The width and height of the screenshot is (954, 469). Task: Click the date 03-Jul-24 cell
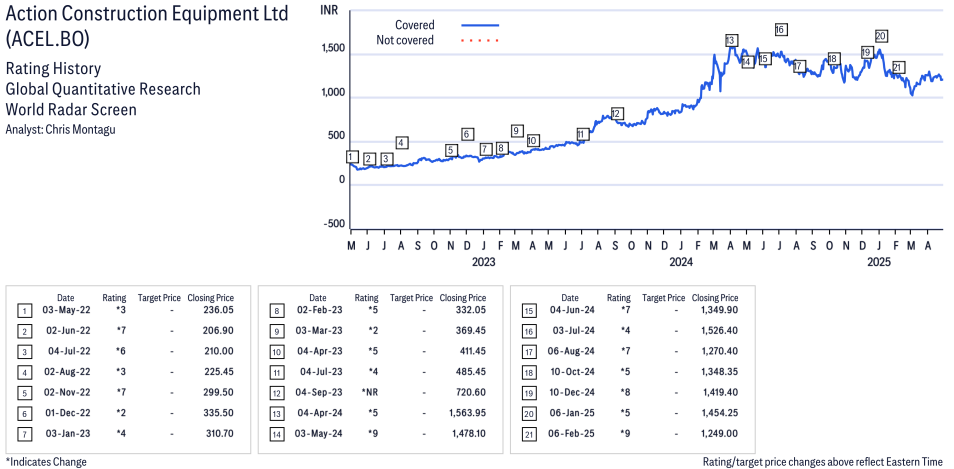click(x=571, y=331)
